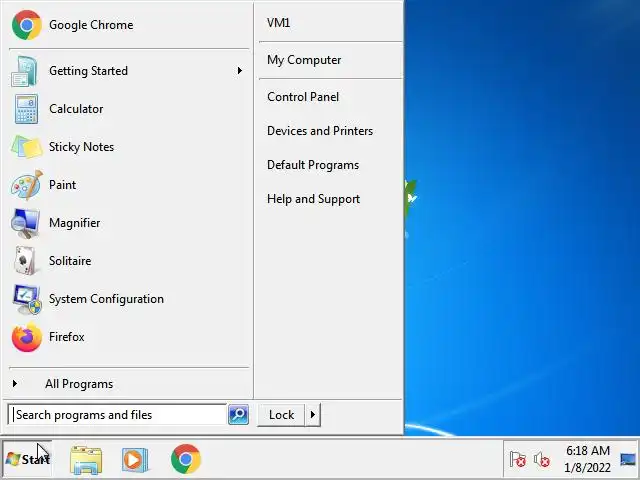The width and height of the screenshot is (640, 480).
Task: Expand Getting Started submenu arrow
Action: click(x=240, y=71)
